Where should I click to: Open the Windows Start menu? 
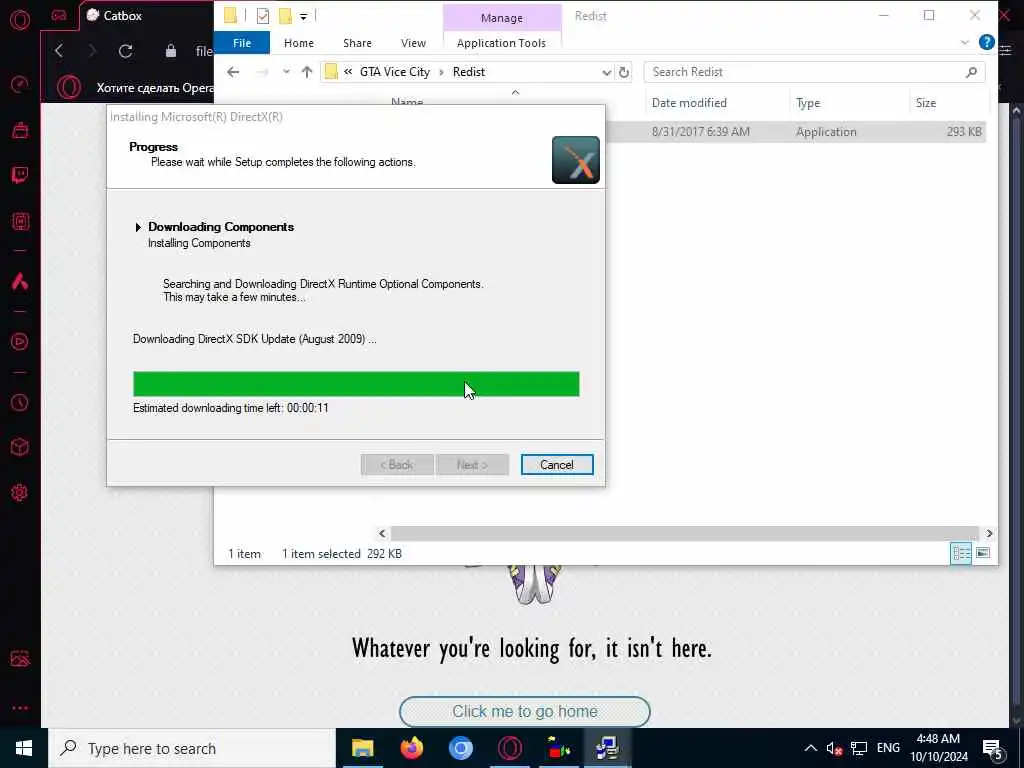click(24, 748)
